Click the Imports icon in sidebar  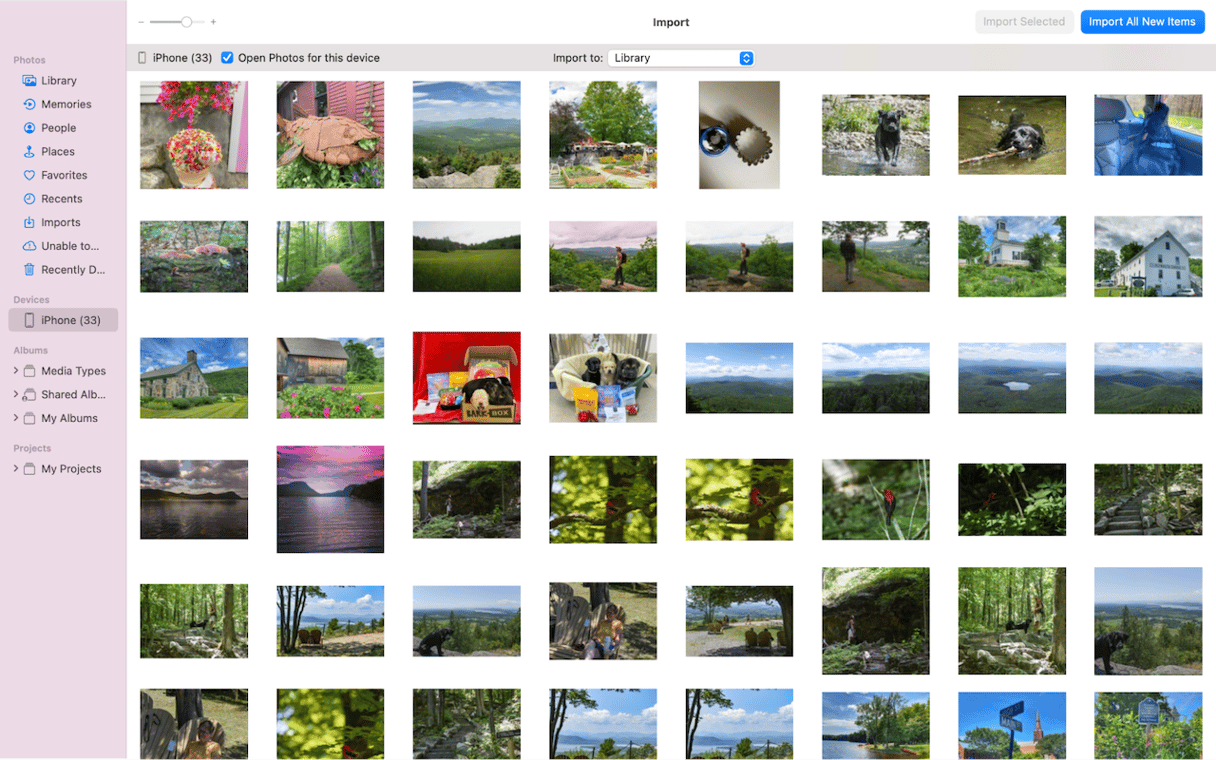tap(30, 223)
